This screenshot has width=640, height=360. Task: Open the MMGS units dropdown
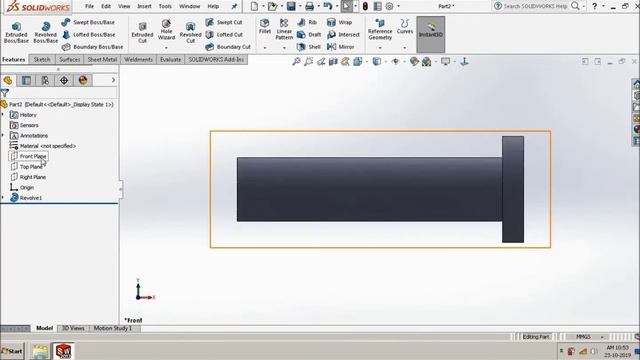[x=602, y=337]
